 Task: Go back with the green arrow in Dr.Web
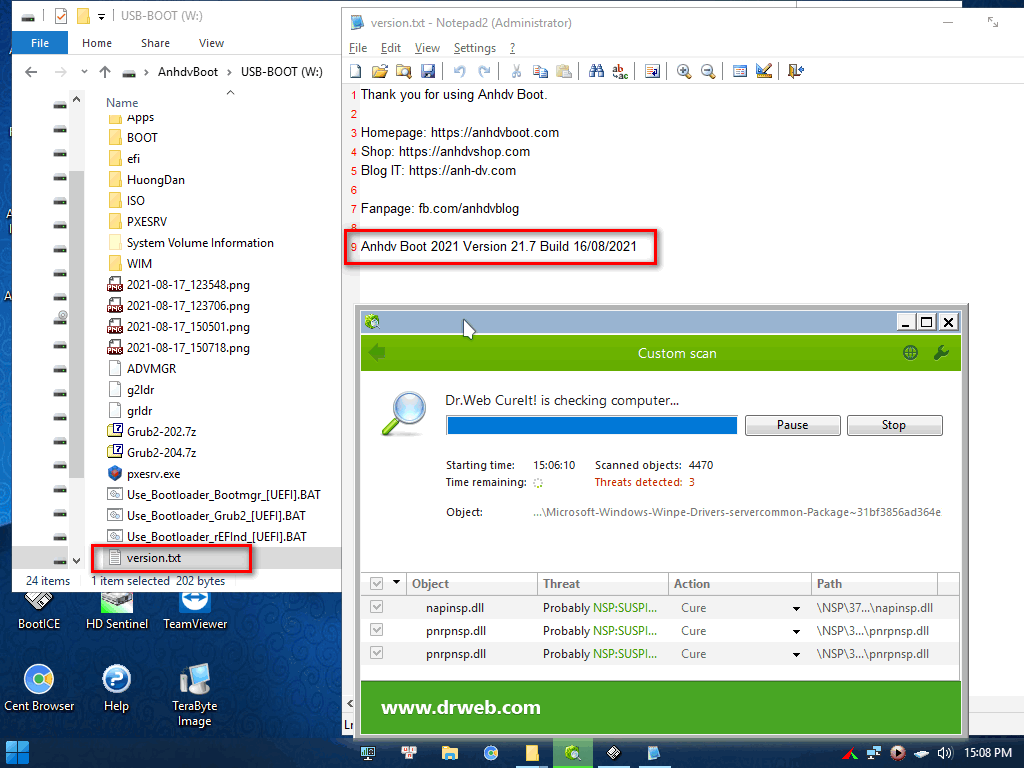tap(377, 353)
